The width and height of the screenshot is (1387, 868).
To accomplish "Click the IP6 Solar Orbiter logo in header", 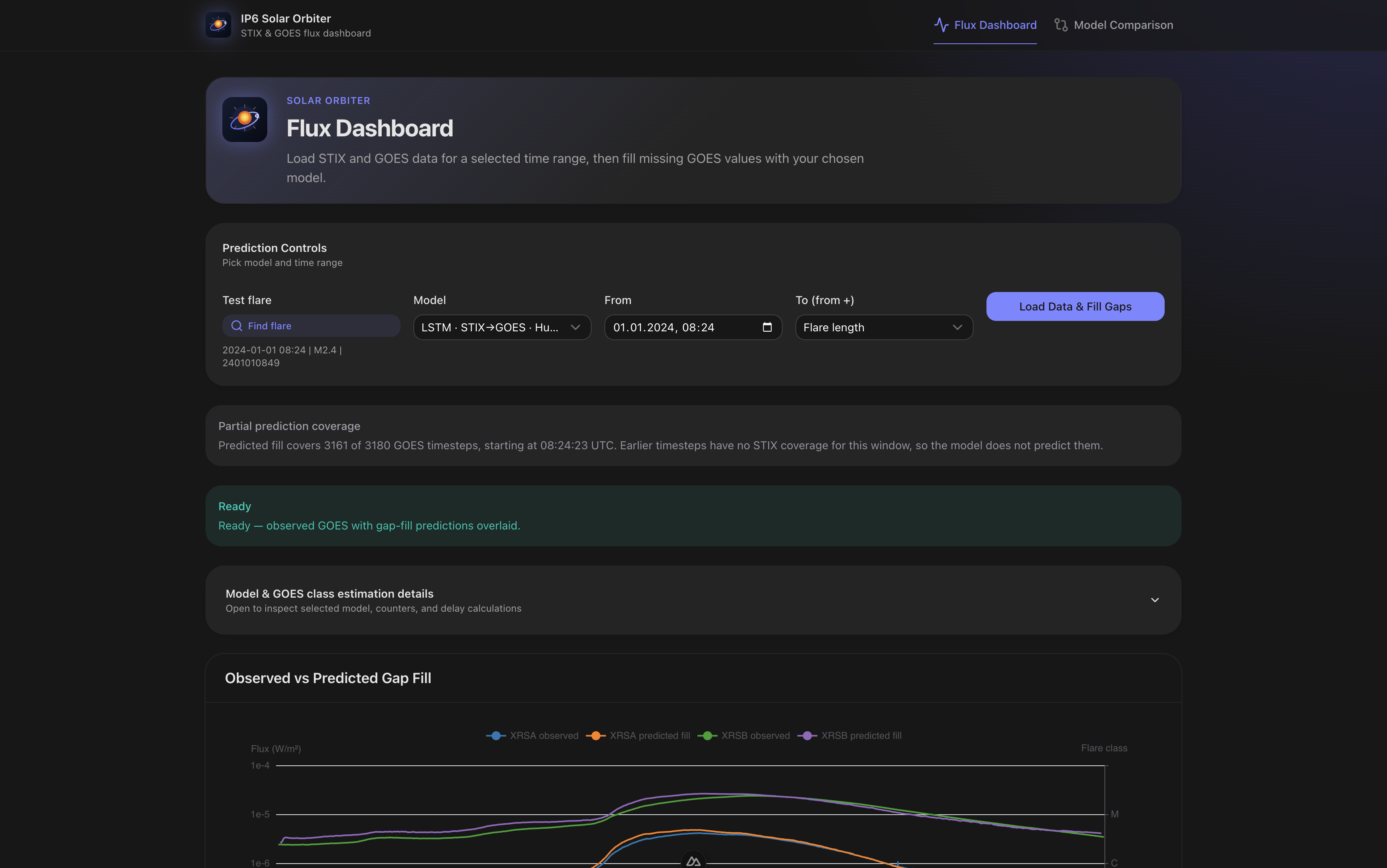I will 218,25.
